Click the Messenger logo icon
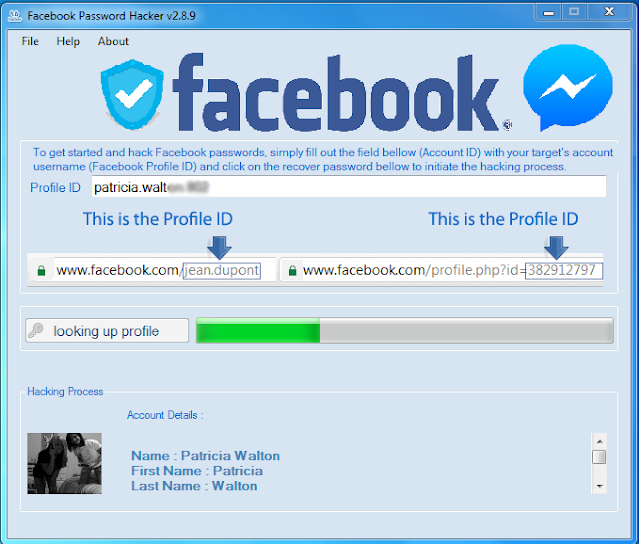The image size is (640, 544). (x=568, y=87)
